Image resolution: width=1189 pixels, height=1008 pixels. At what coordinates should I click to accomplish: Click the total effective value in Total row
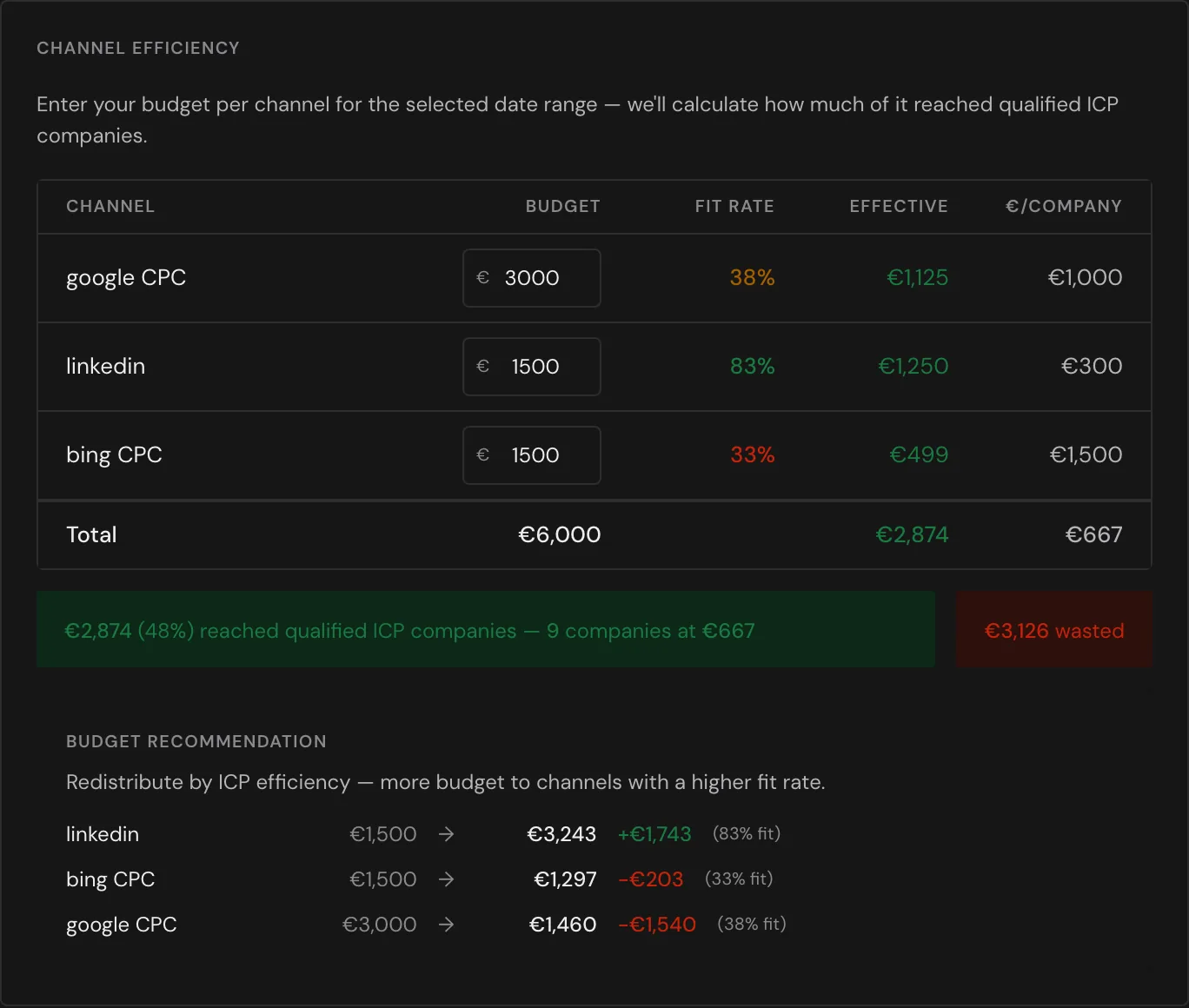912,535
